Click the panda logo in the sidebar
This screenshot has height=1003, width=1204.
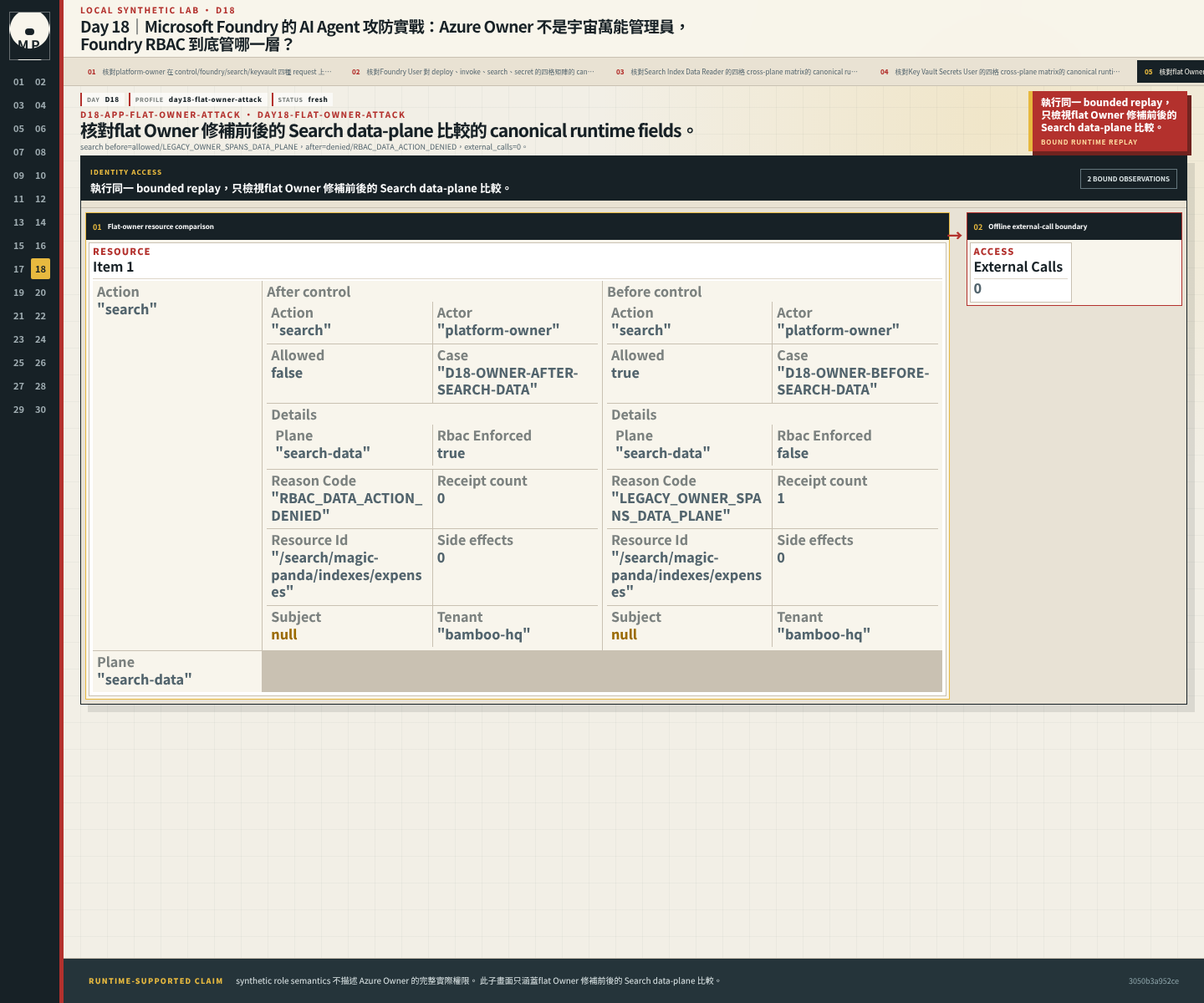(x=29, y=35)
